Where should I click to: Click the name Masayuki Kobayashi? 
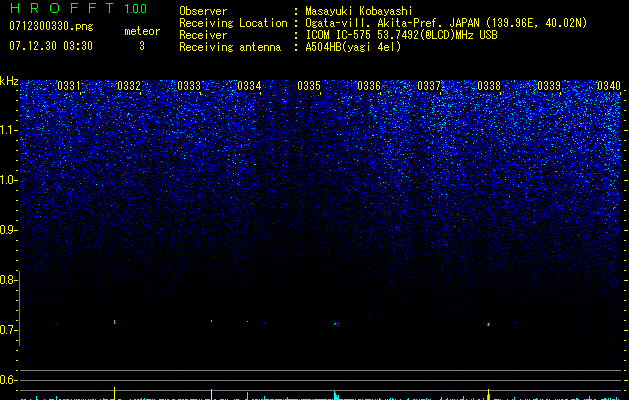(359, 11)
